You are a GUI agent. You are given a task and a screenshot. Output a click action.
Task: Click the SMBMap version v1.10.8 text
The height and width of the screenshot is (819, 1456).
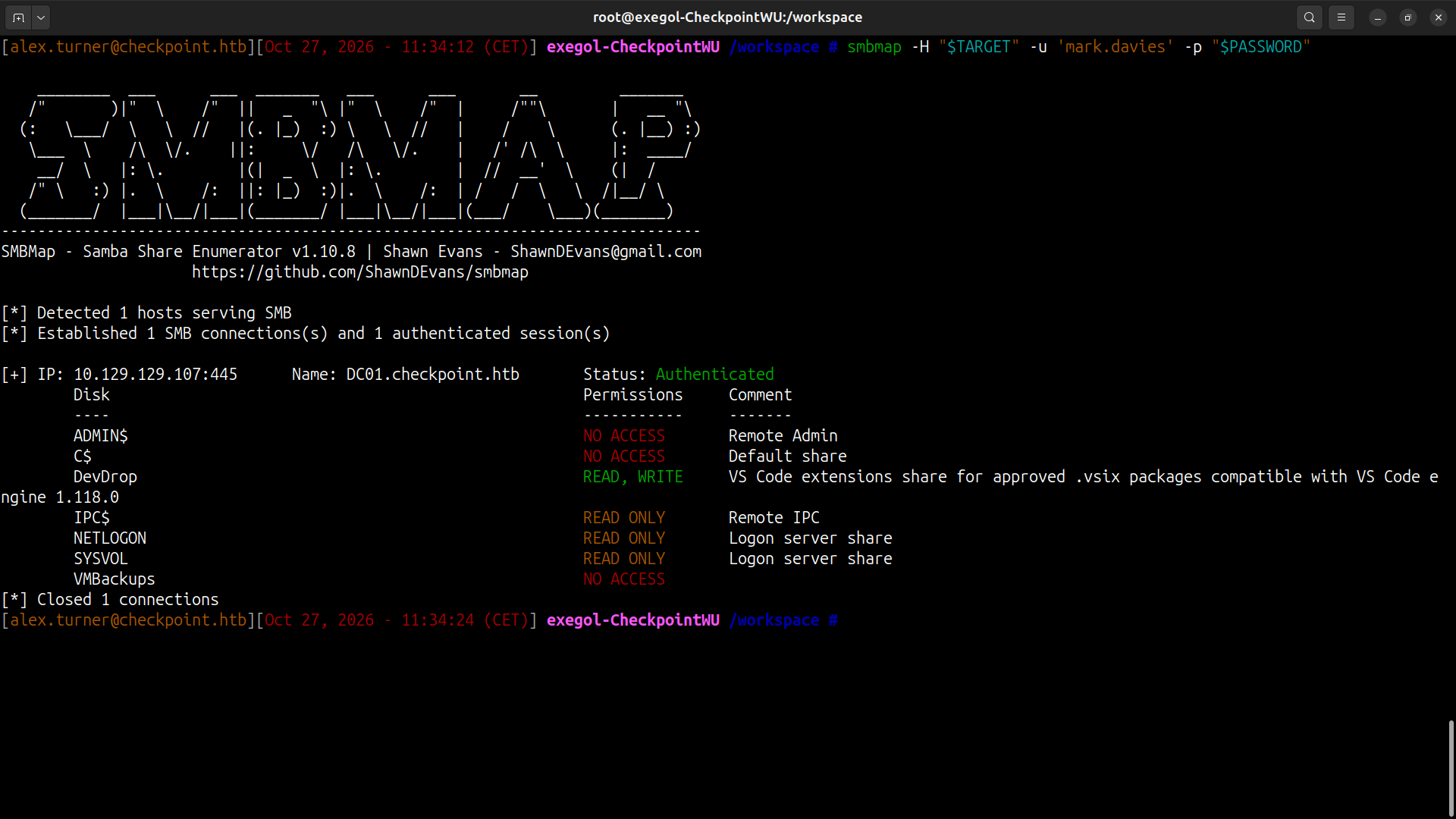tap(324, 252)
